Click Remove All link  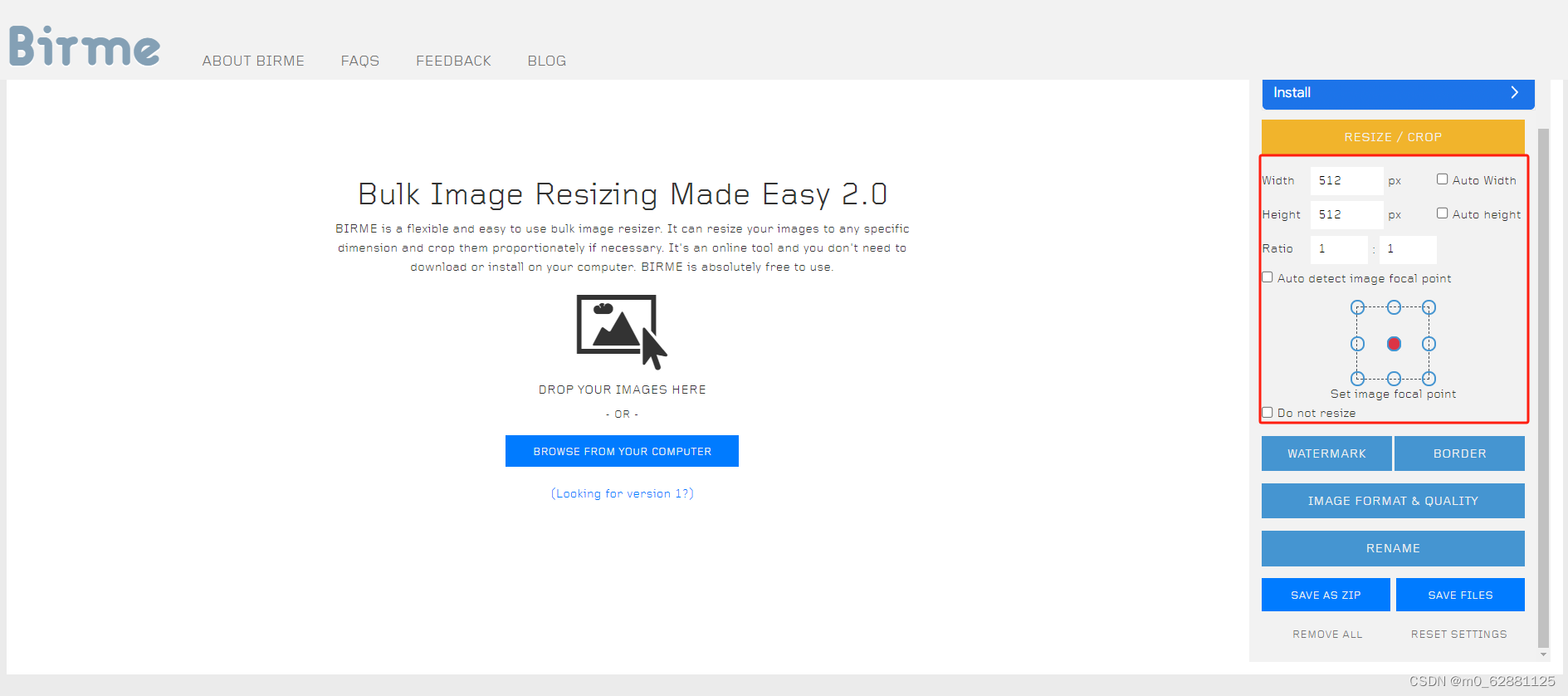pos(1327,634)
